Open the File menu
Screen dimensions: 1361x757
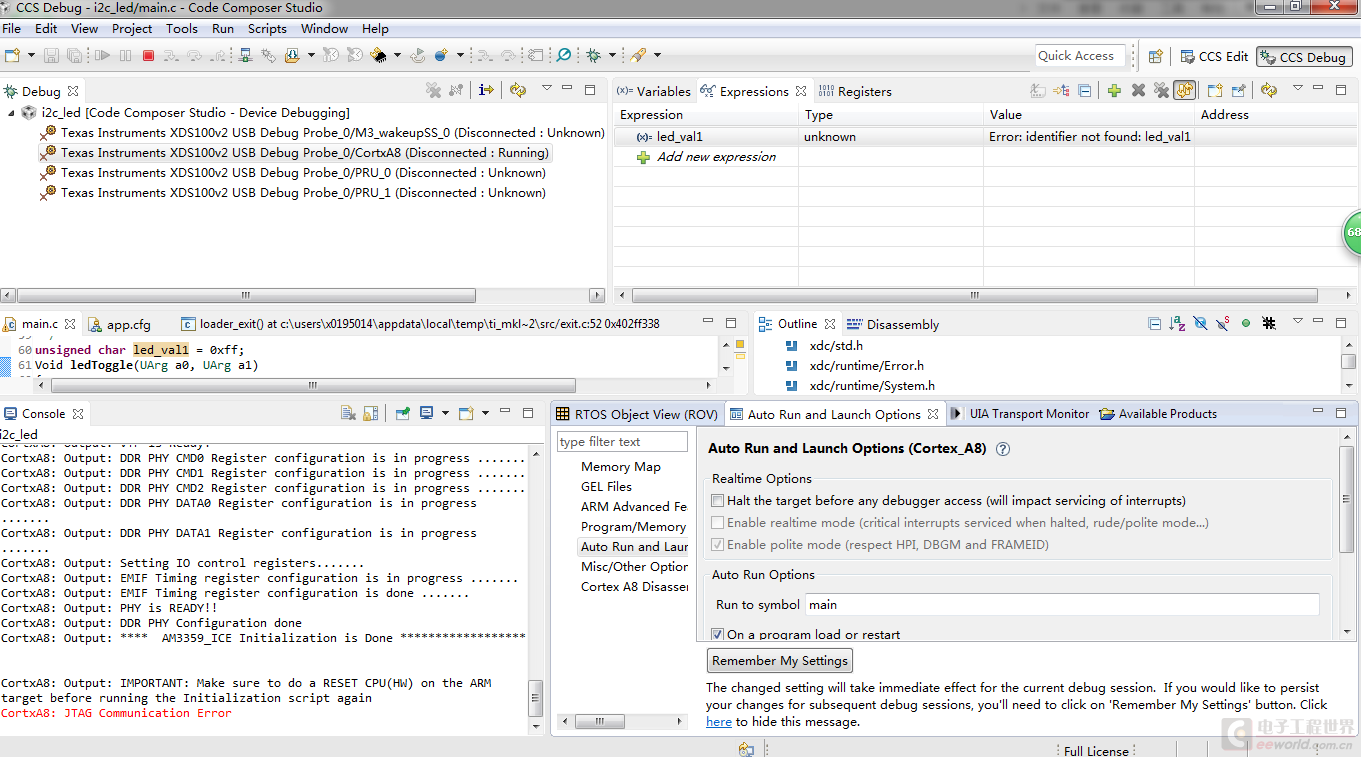pyautogui.click(x=12, y=28)
